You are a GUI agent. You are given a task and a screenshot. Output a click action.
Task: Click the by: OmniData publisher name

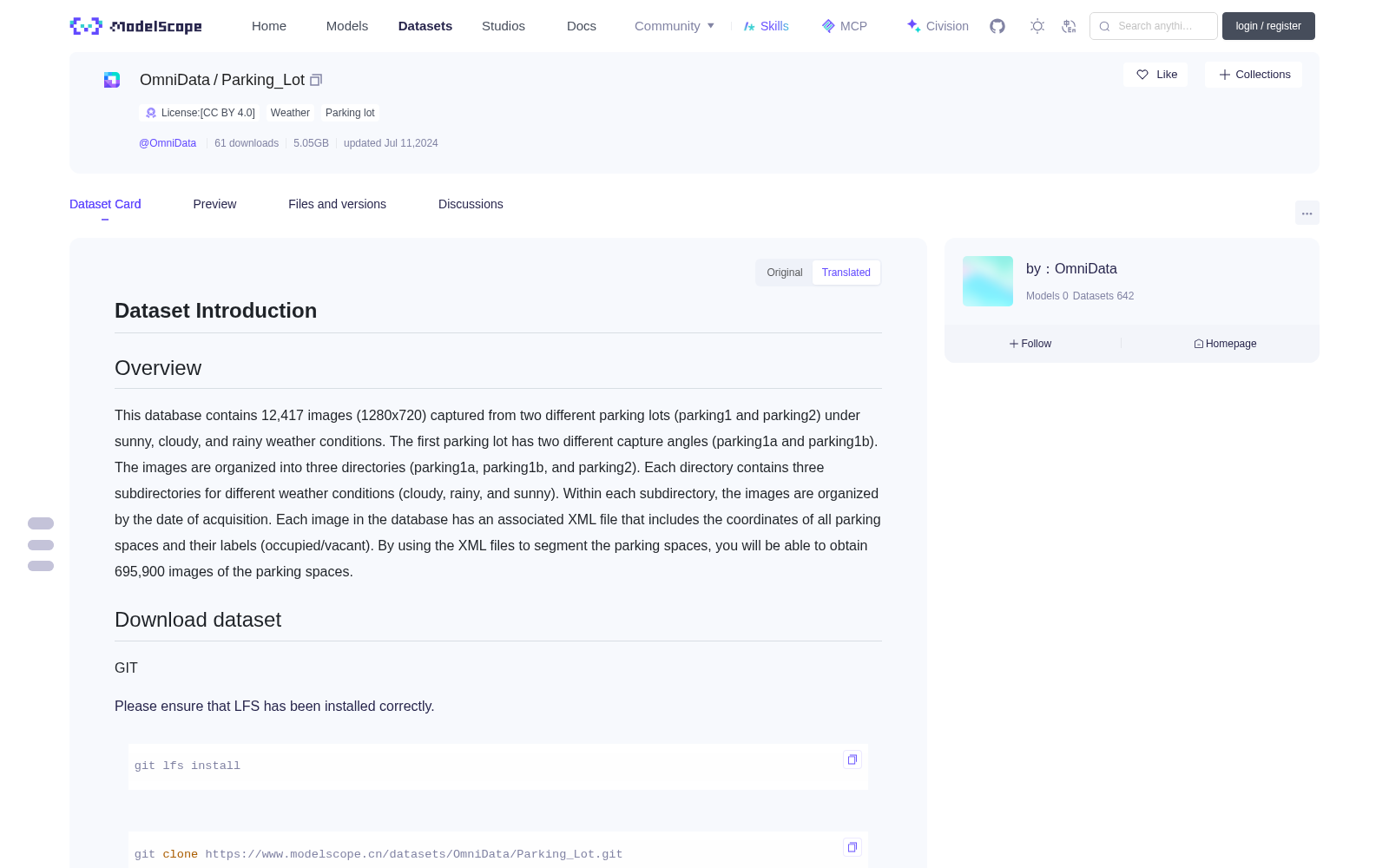[x=1071, y=269]
